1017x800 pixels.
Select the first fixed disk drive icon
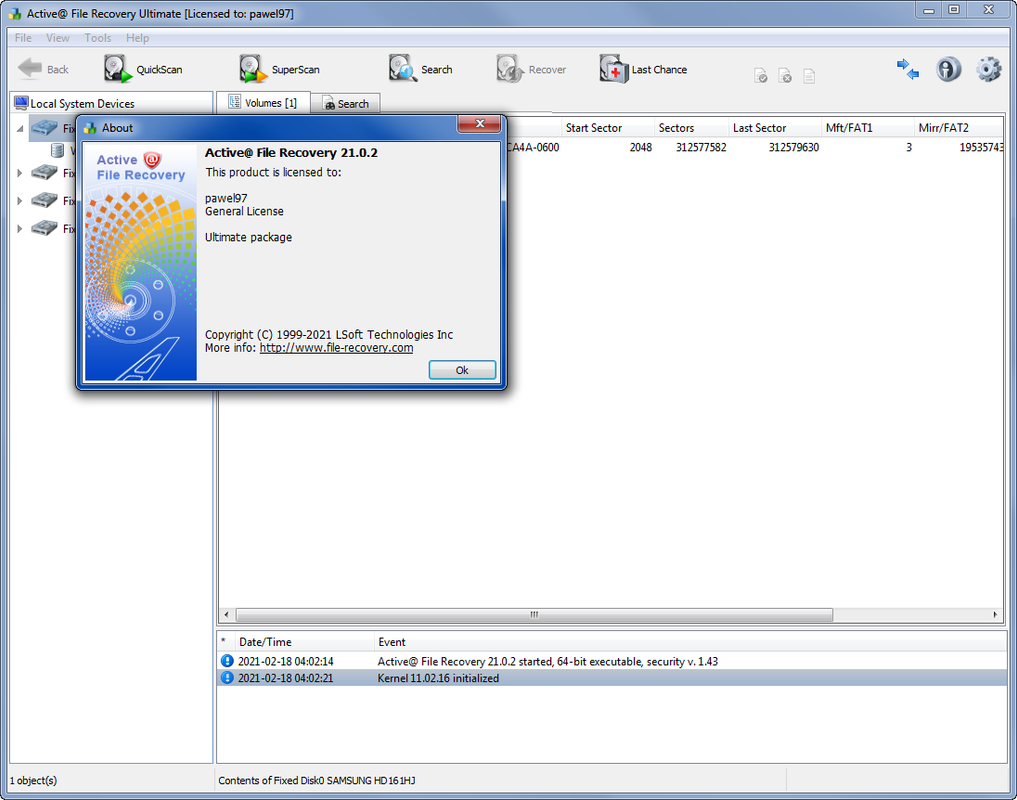(45, 128)
